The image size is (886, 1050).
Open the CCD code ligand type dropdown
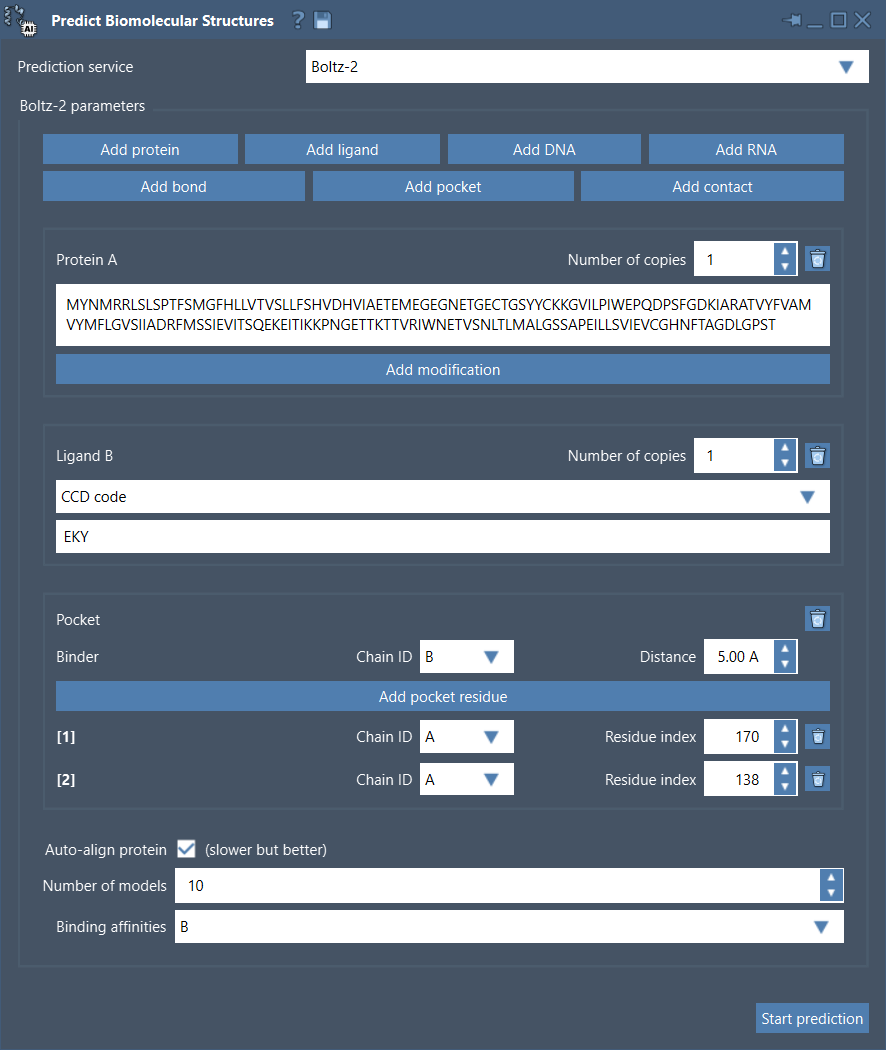tap(443, 497)
